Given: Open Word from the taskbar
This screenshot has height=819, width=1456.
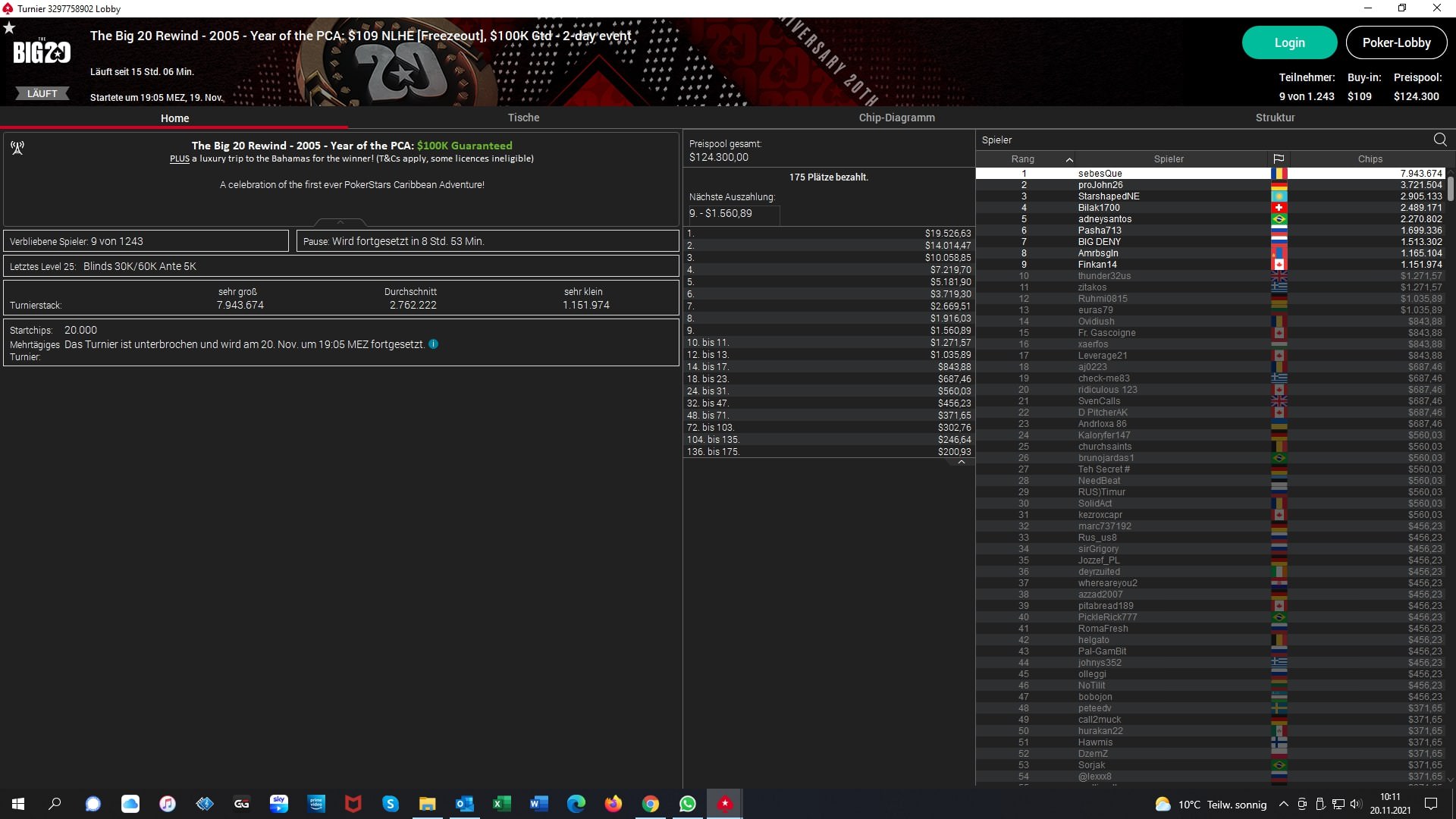Looking at the screenshot, I should [x=539, y=804].
